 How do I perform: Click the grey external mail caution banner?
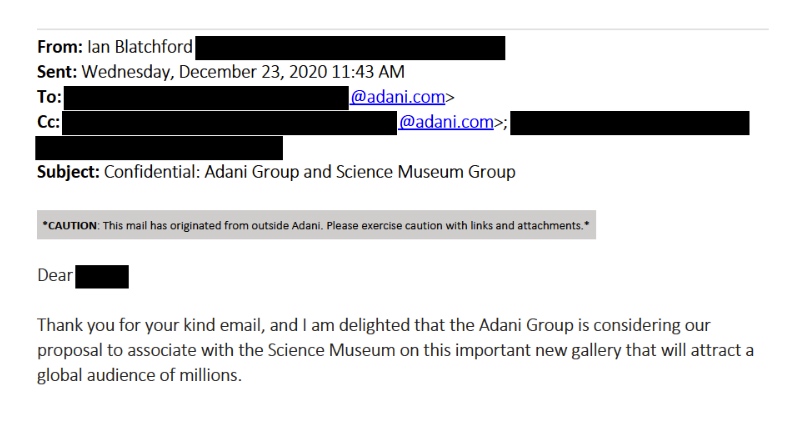click(316, 225)
